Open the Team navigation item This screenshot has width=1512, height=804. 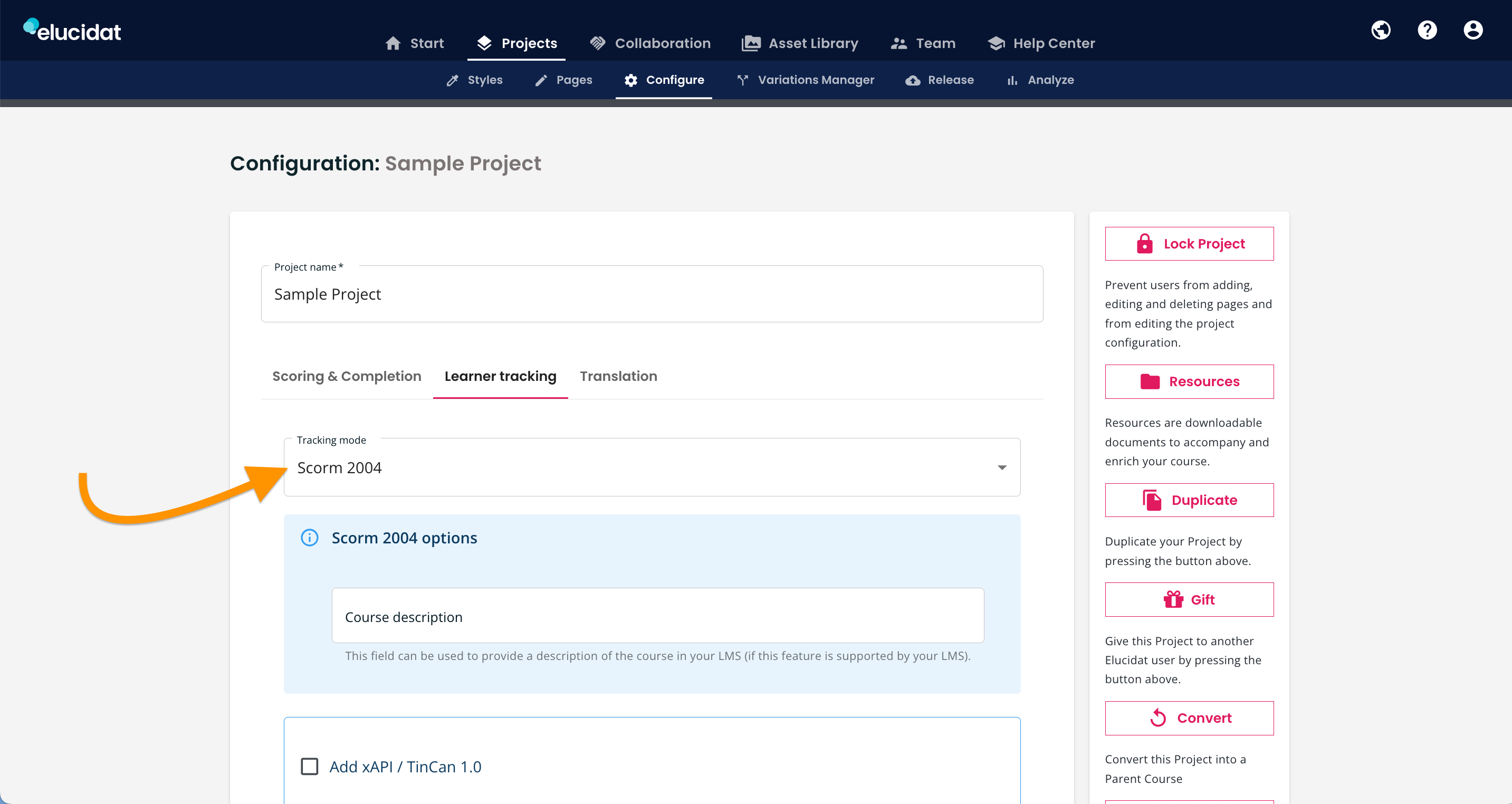[923, 43]
